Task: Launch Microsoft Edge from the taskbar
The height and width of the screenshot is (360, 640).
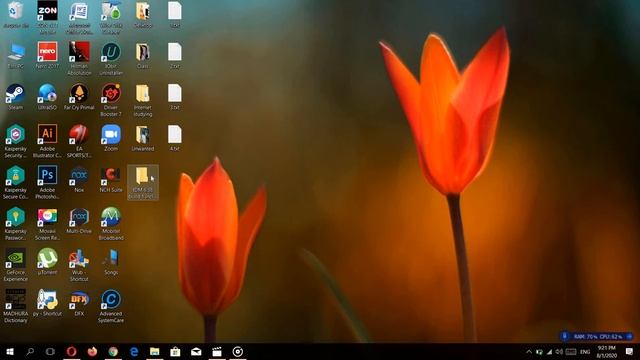Action: [x=134, y=351]
